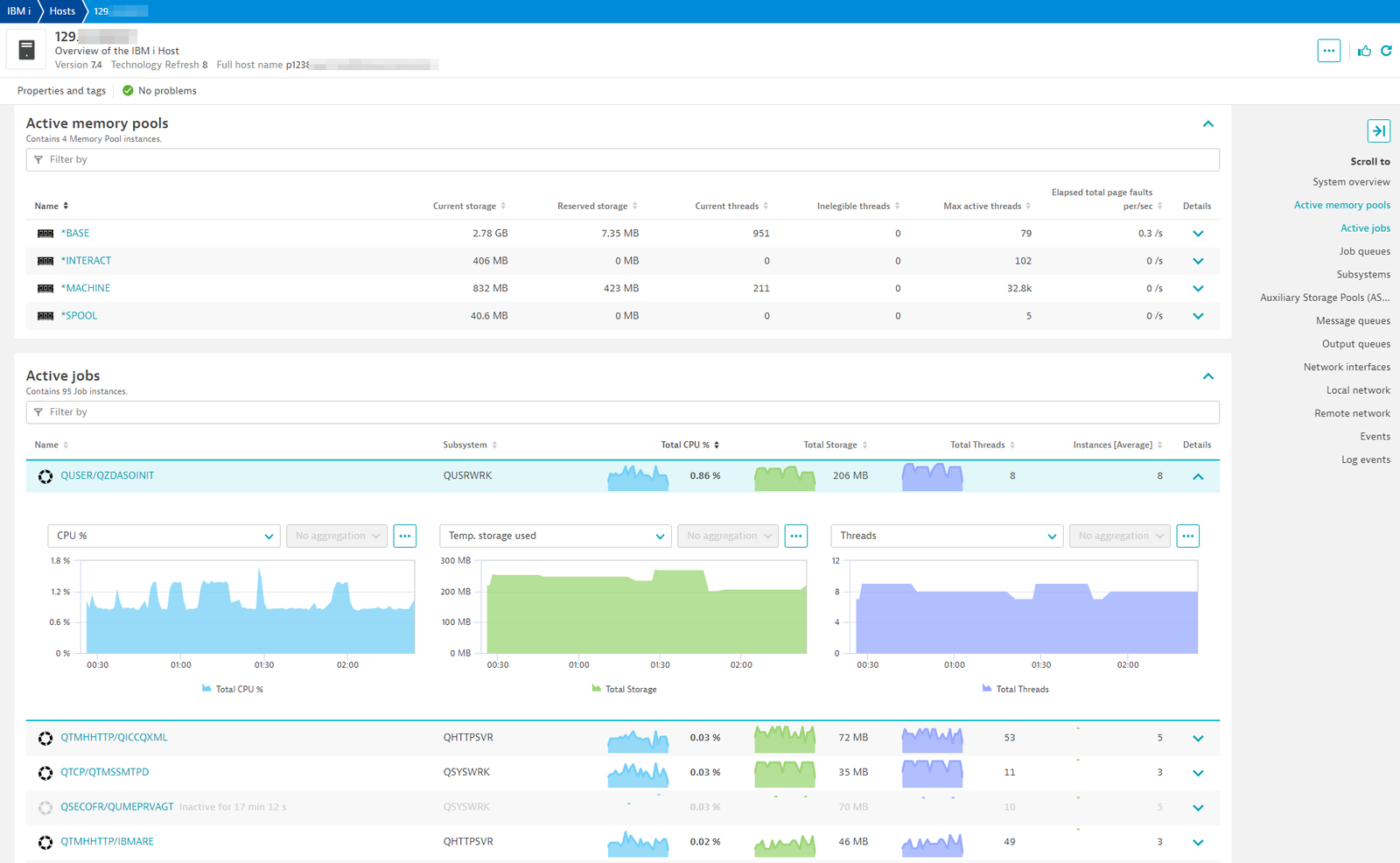
Task: Open the aggregation dropdown beside CPU %
Action: click(x=337, y=536)
